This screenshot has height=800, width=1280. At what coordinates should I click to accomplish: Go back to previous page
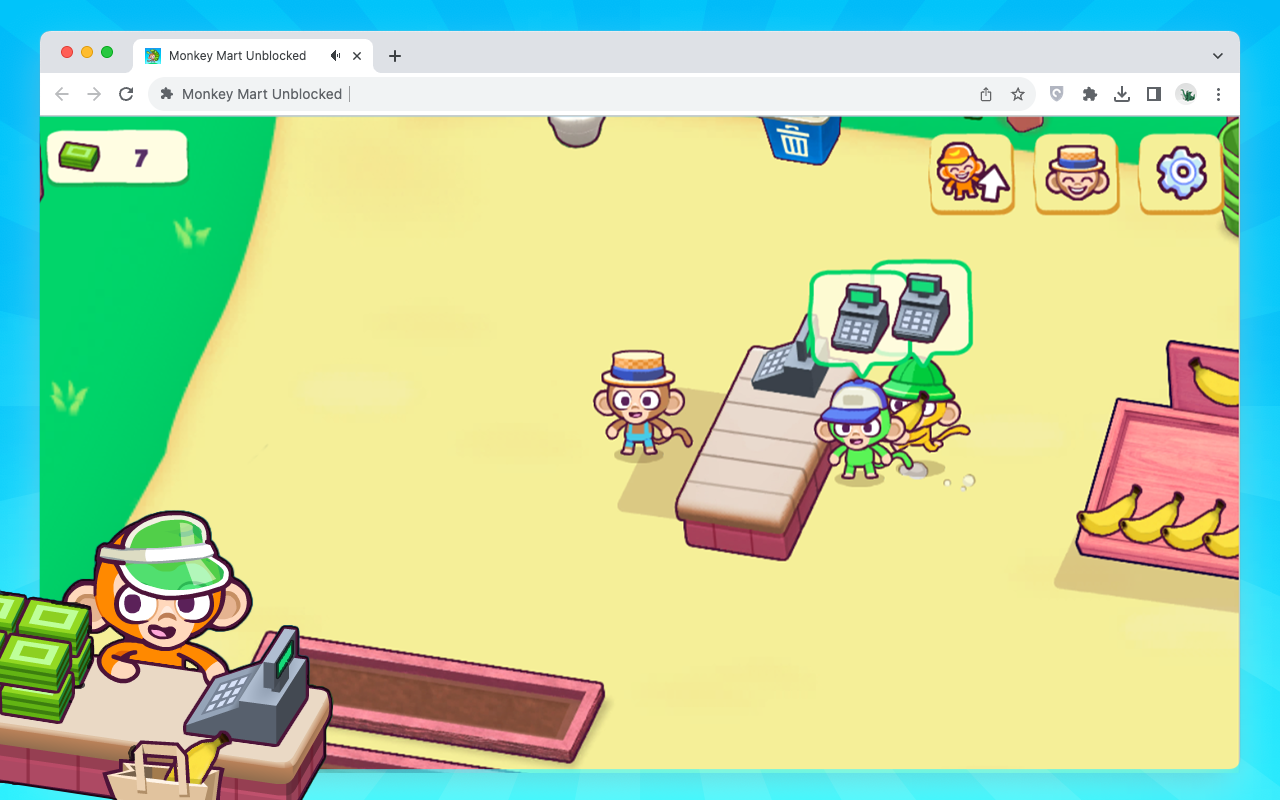coord(62,94)
